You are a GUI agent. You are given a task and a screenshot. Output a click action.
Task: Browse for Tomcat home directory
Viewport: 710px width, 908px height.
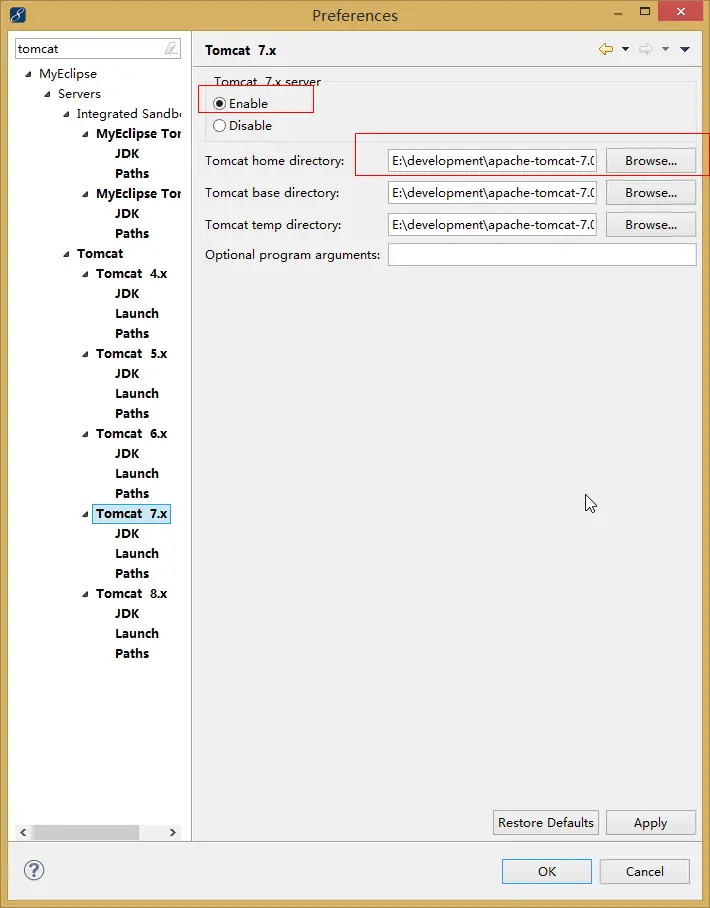[x=651, y=161]
